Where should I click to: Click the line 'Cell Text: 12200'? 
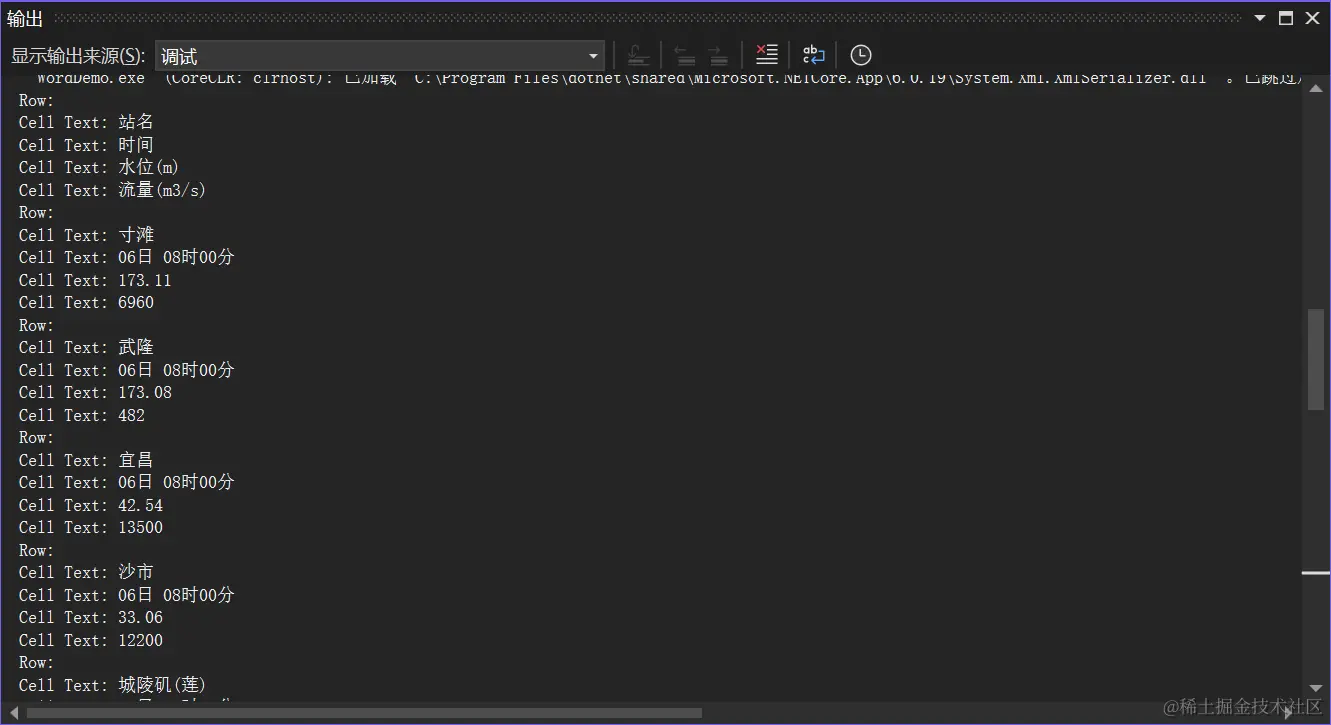pos(91,640)
